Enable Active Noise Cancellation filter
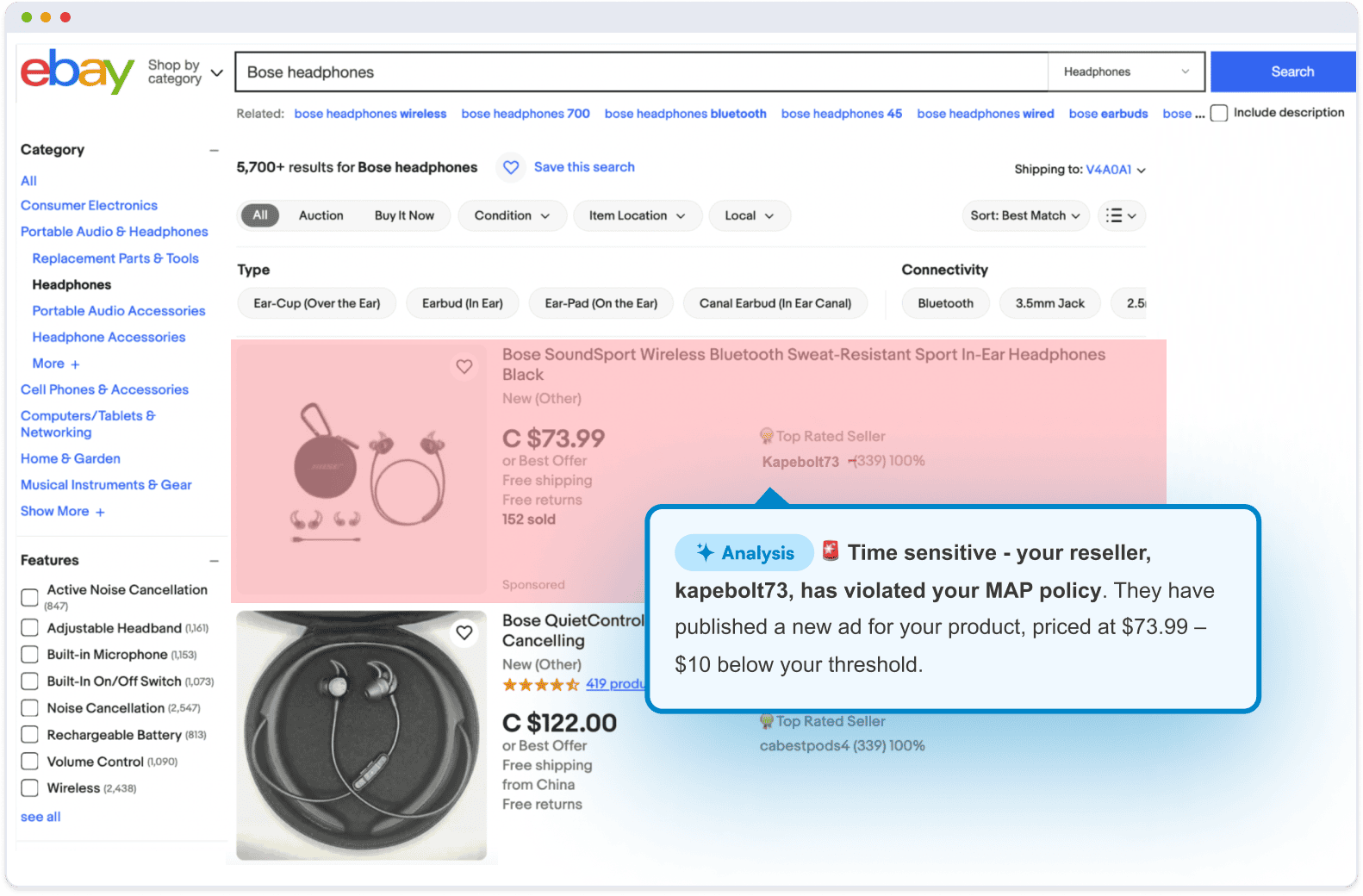This screenshot has height=896, width=1363. pos(29,597)
